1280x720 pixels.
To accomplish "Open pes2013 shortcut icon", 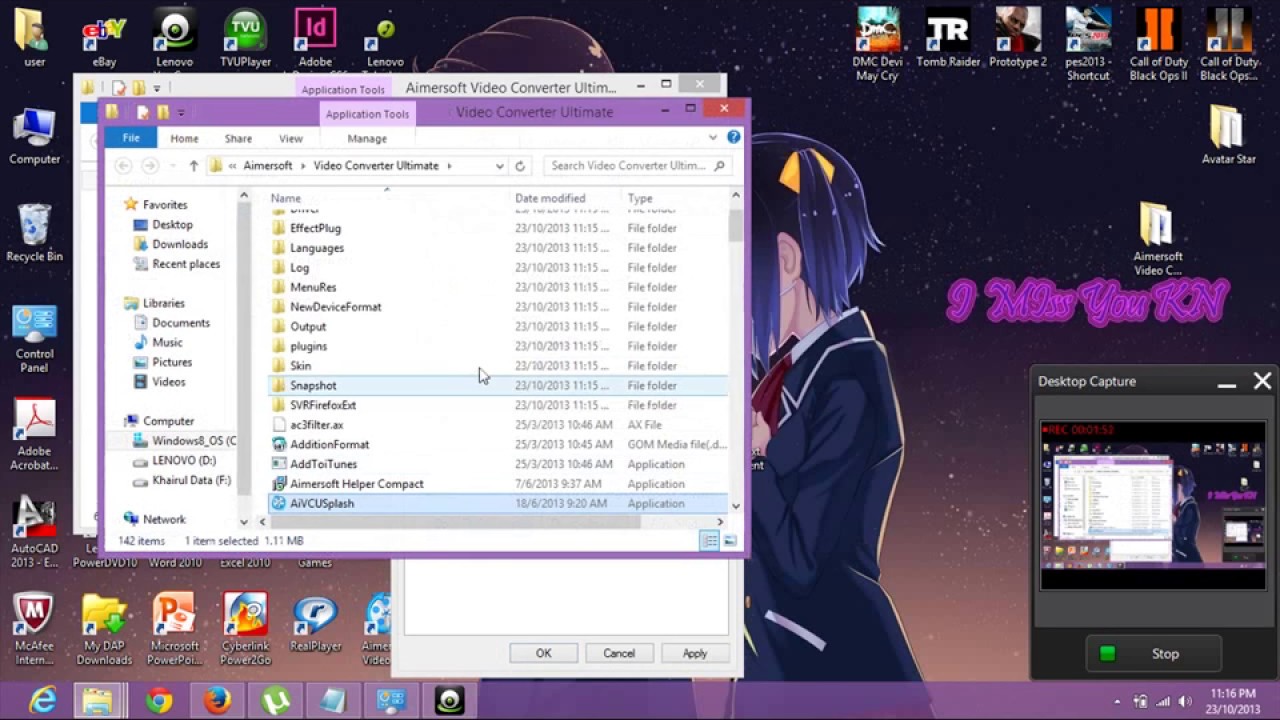I will click(x=1088, y=45).
